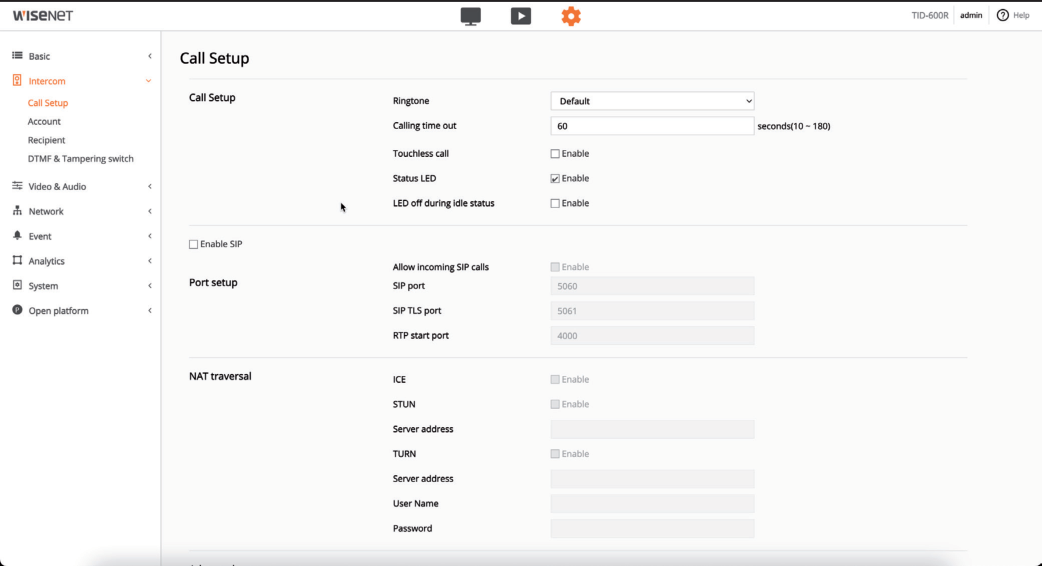Screen dimensions: 1042x566
Task: Open the Event menu label
Action: click(40, 236)
